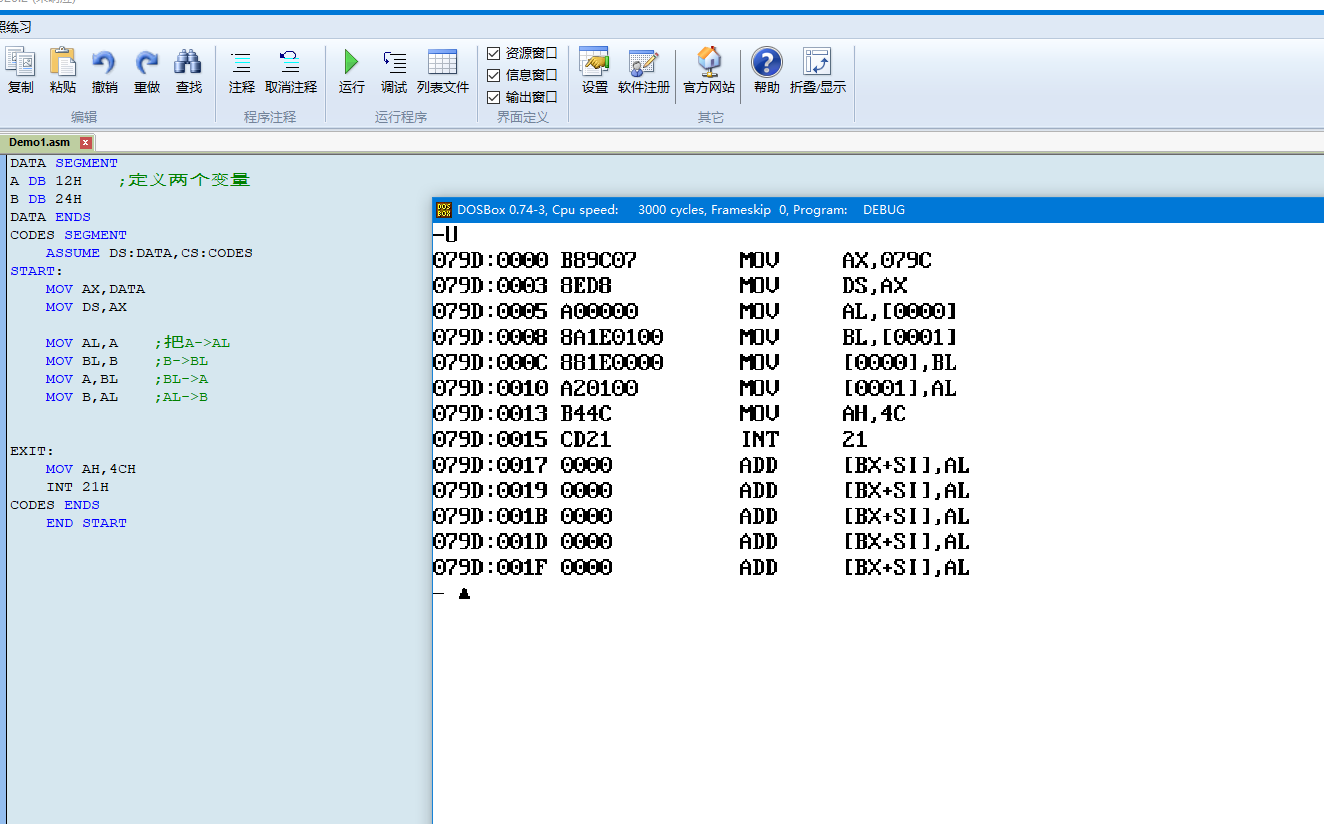Click 'MOV AH,4CH' line in editor

tap(90, 469)
